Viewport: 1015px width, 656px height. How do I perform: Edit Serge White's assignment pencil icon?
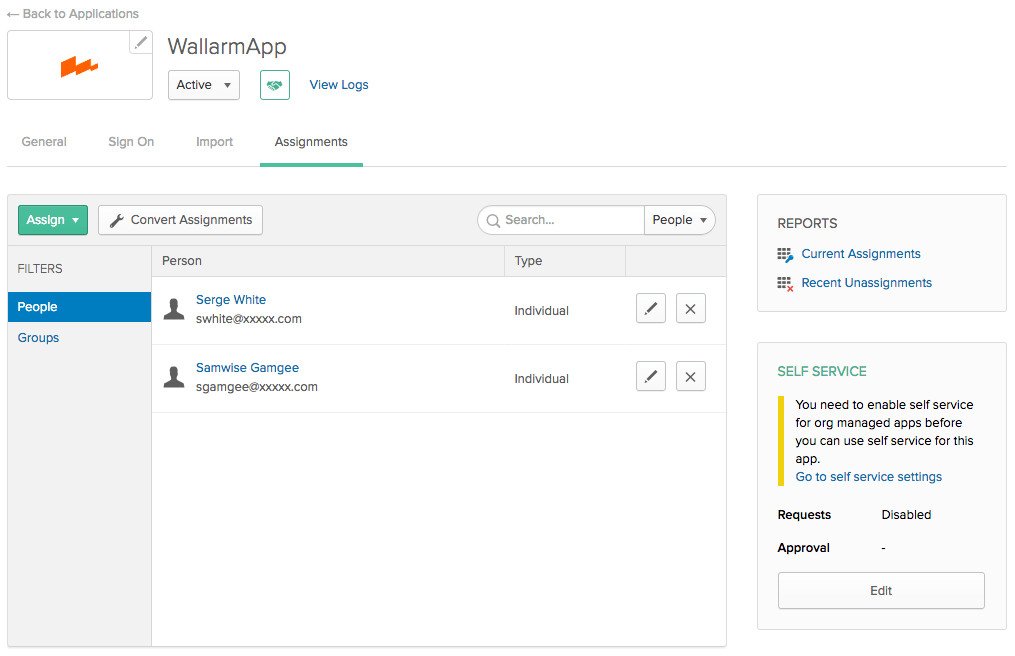pyautogui.click(x=651, y=308)
